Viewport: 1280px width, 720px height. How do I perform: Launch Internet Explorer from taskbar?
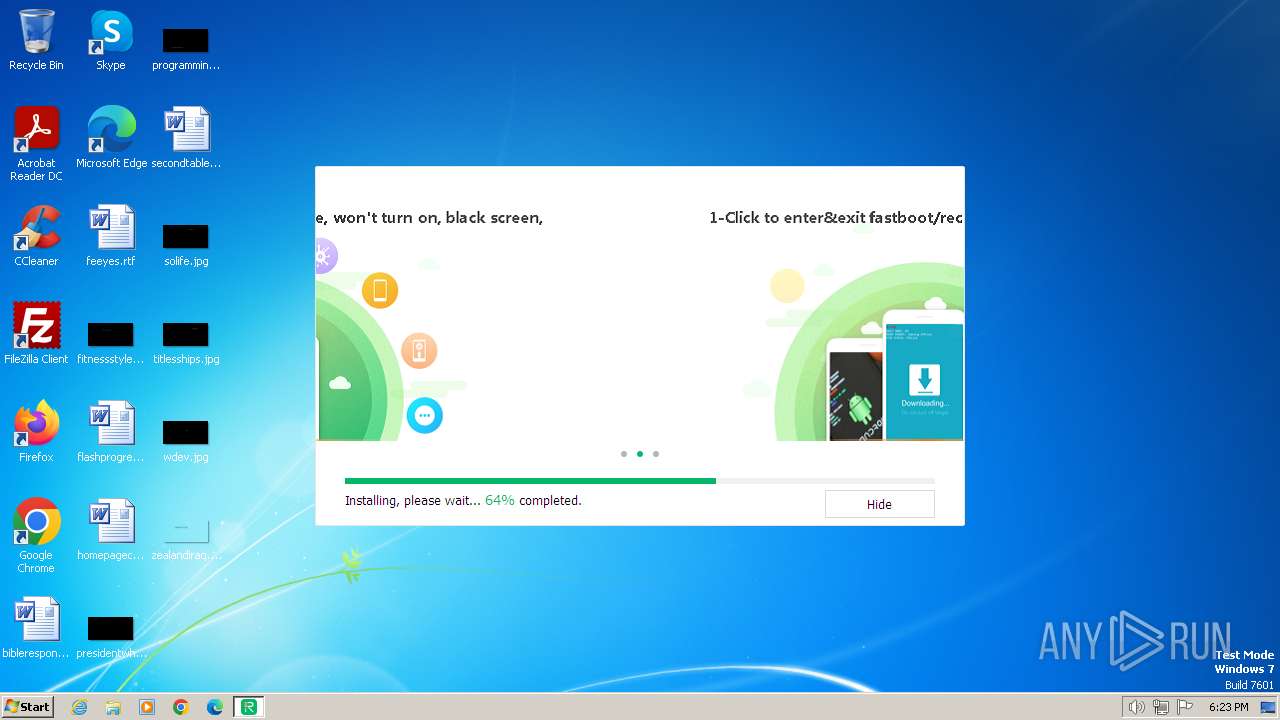click(x=79, y=707)
